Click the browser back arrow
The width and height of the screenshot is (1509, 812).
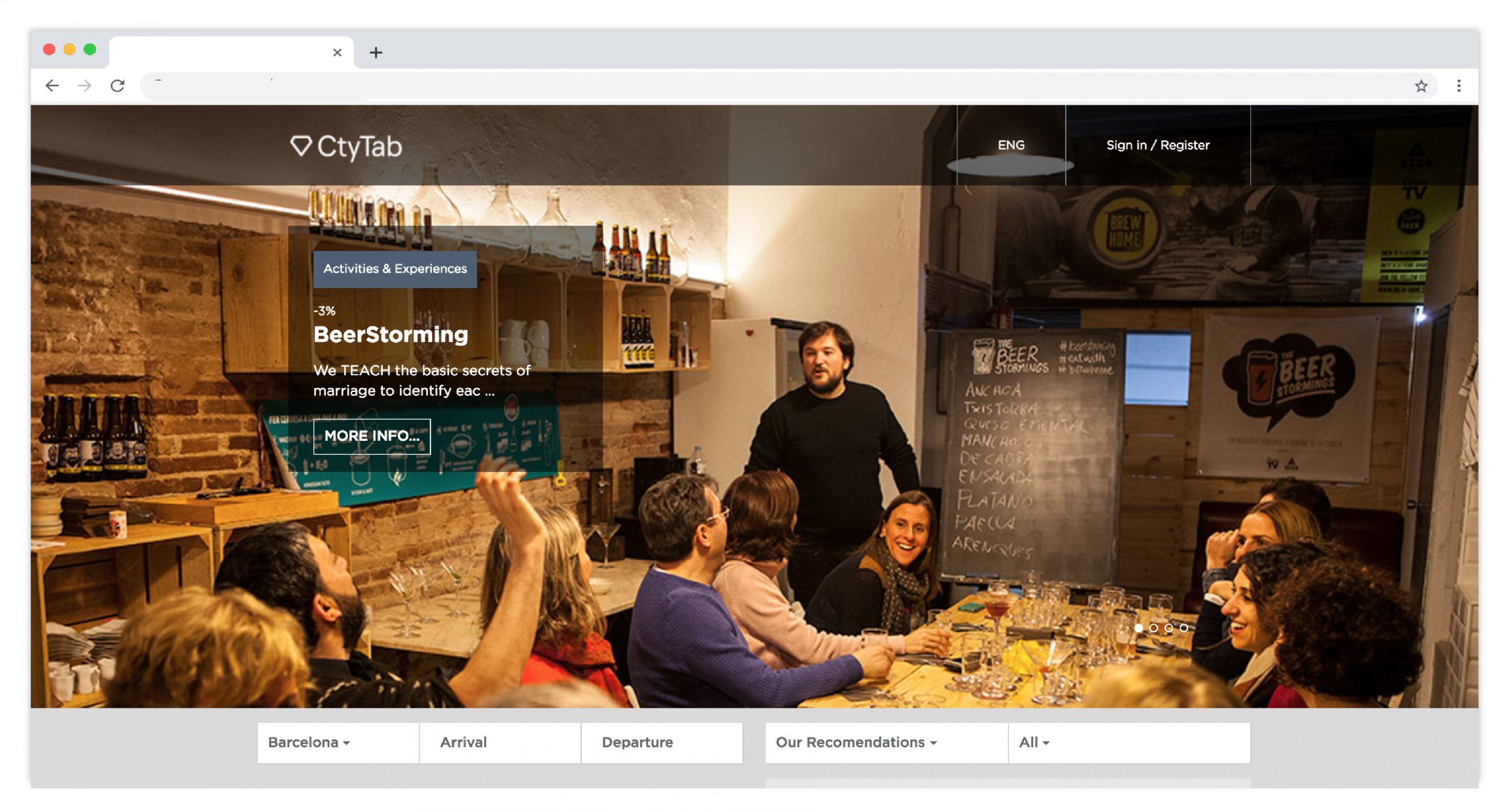tap(52, 86)
